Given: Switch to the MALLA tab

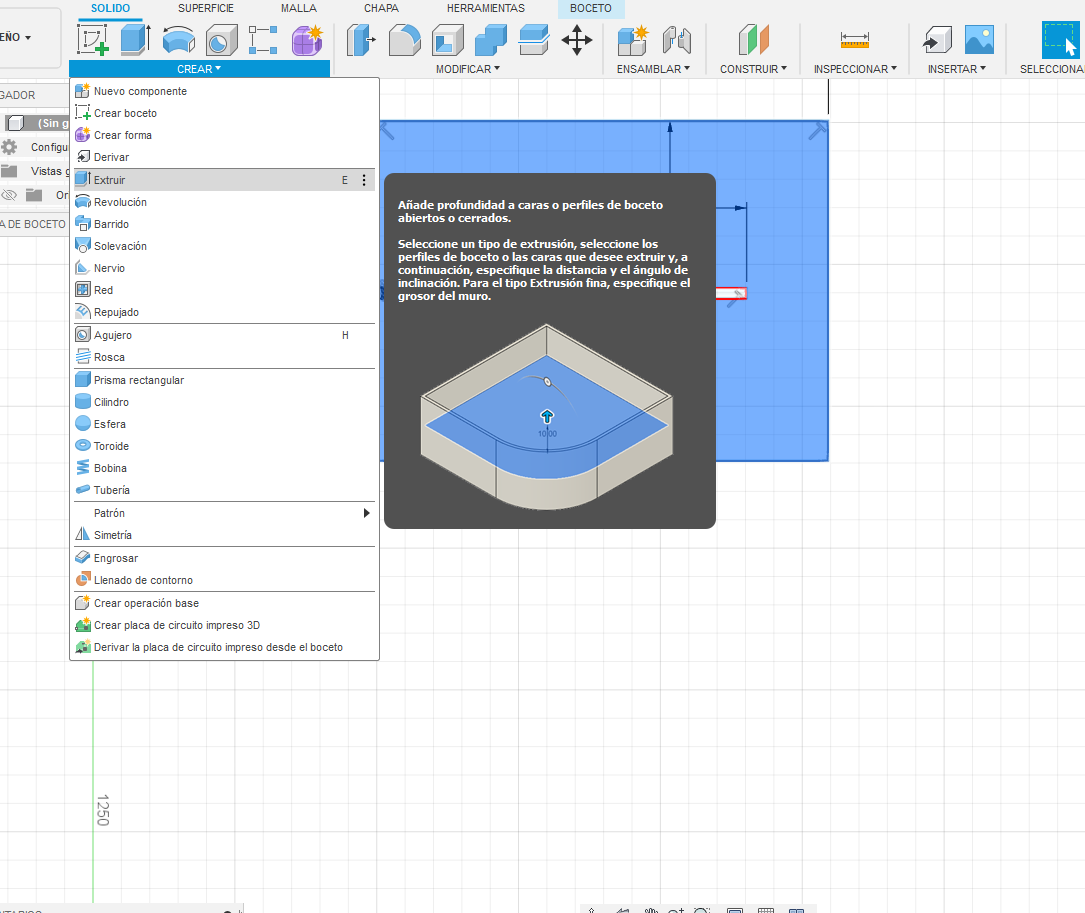Looking at the screenshot, I should point(298,8).
